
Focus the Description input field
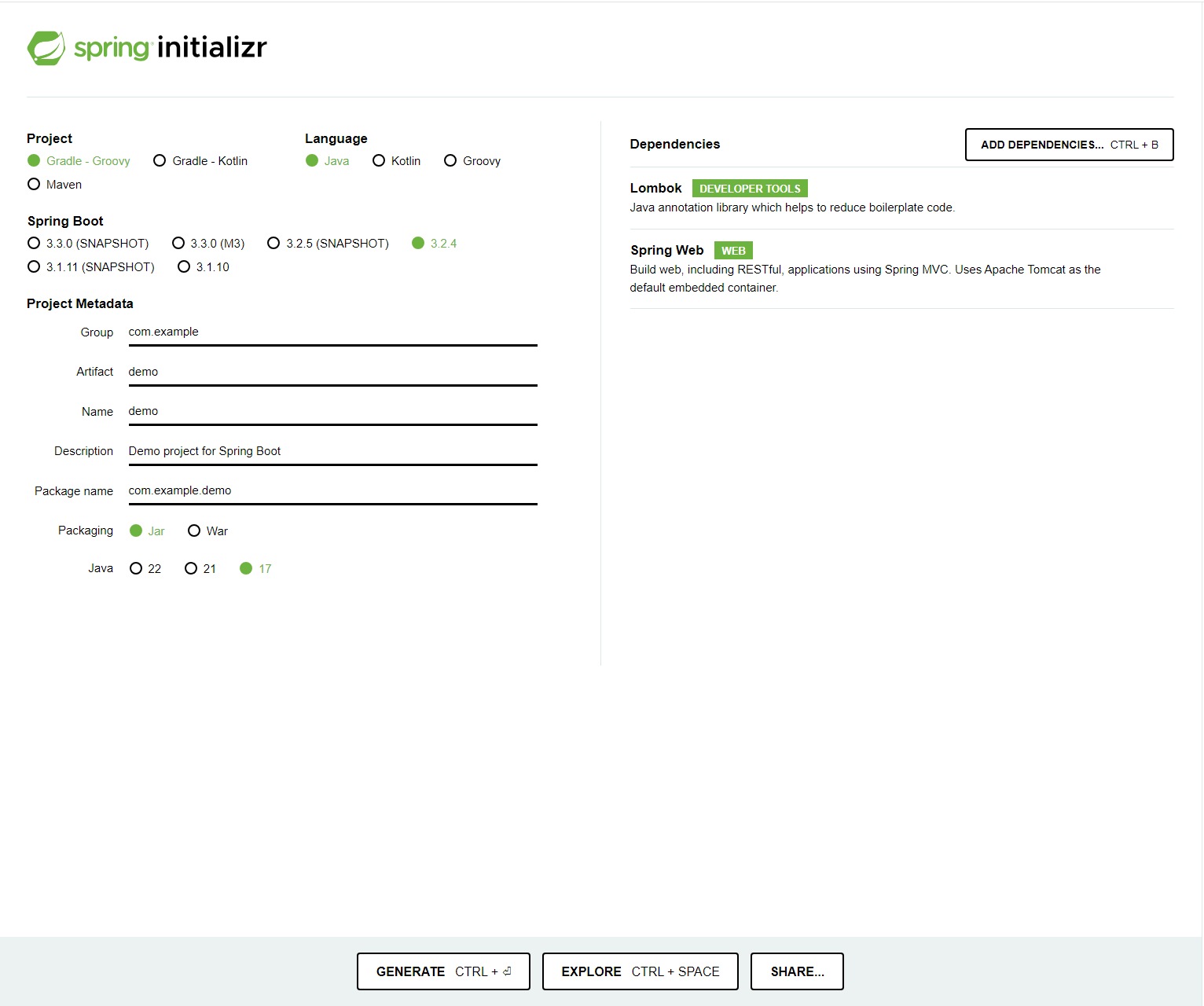[x=333, y=451]
